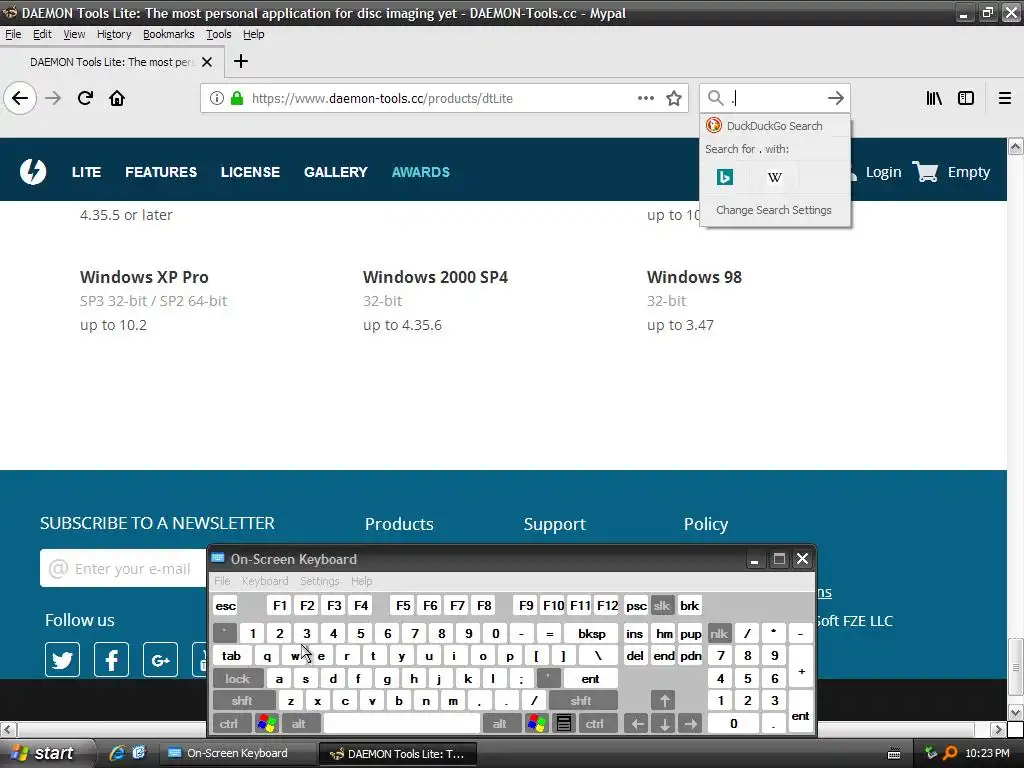Open the Library icon in toolbar
1024x768 pixels.
click(x=934, y=99)
